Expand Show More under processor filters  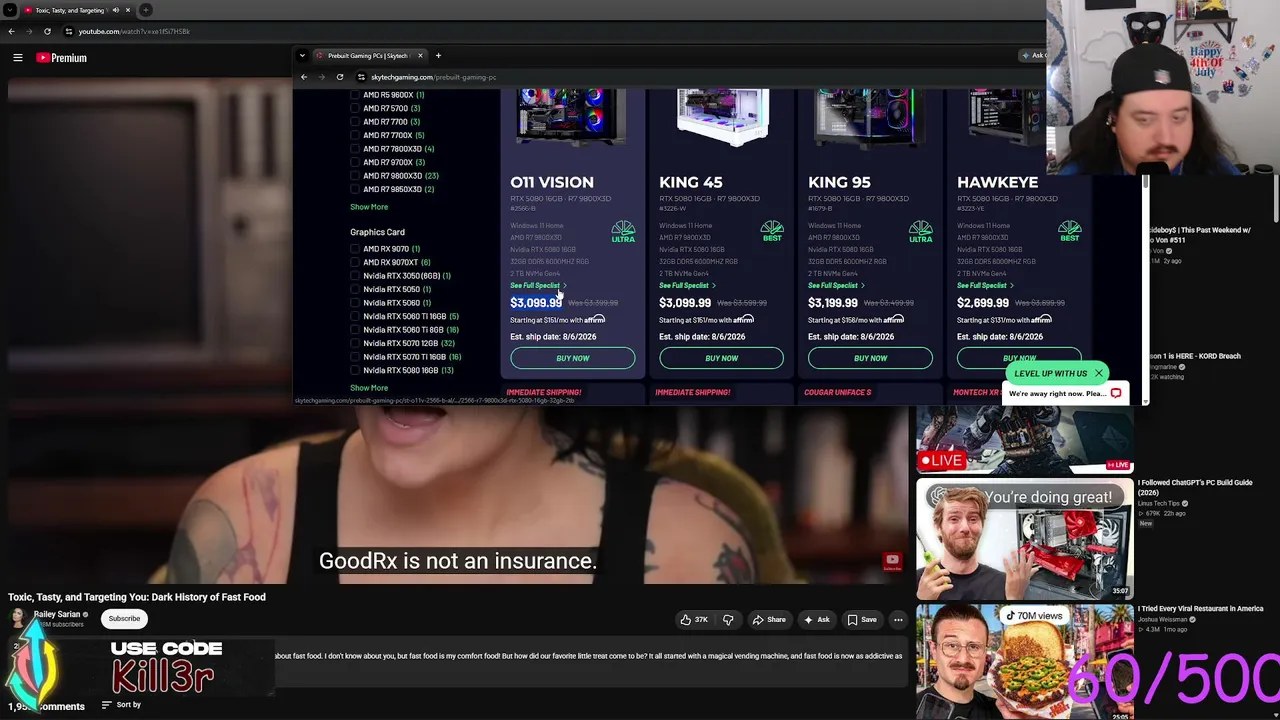[x=369, y=207]
